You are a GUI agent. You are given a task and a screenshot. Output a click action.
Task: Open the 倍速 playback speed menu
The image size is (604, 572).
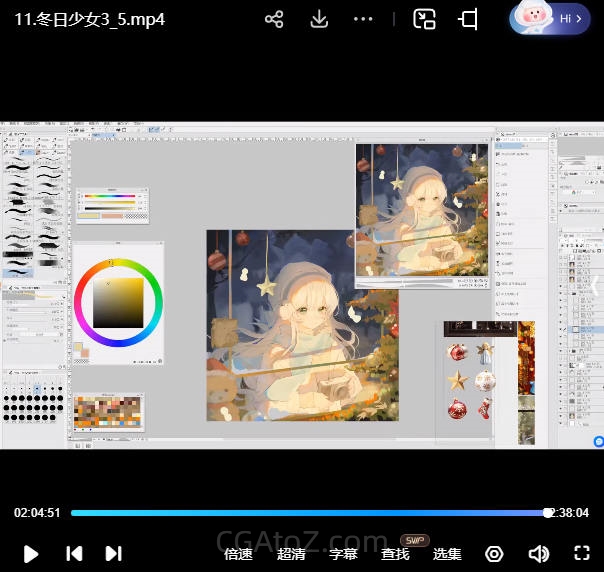pyautogui.click(x=238, y=554)
